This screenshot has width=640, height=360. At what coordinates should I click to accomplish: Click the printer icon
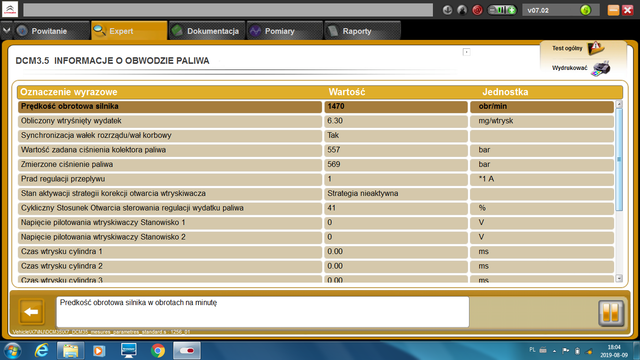tap(601, 69)
